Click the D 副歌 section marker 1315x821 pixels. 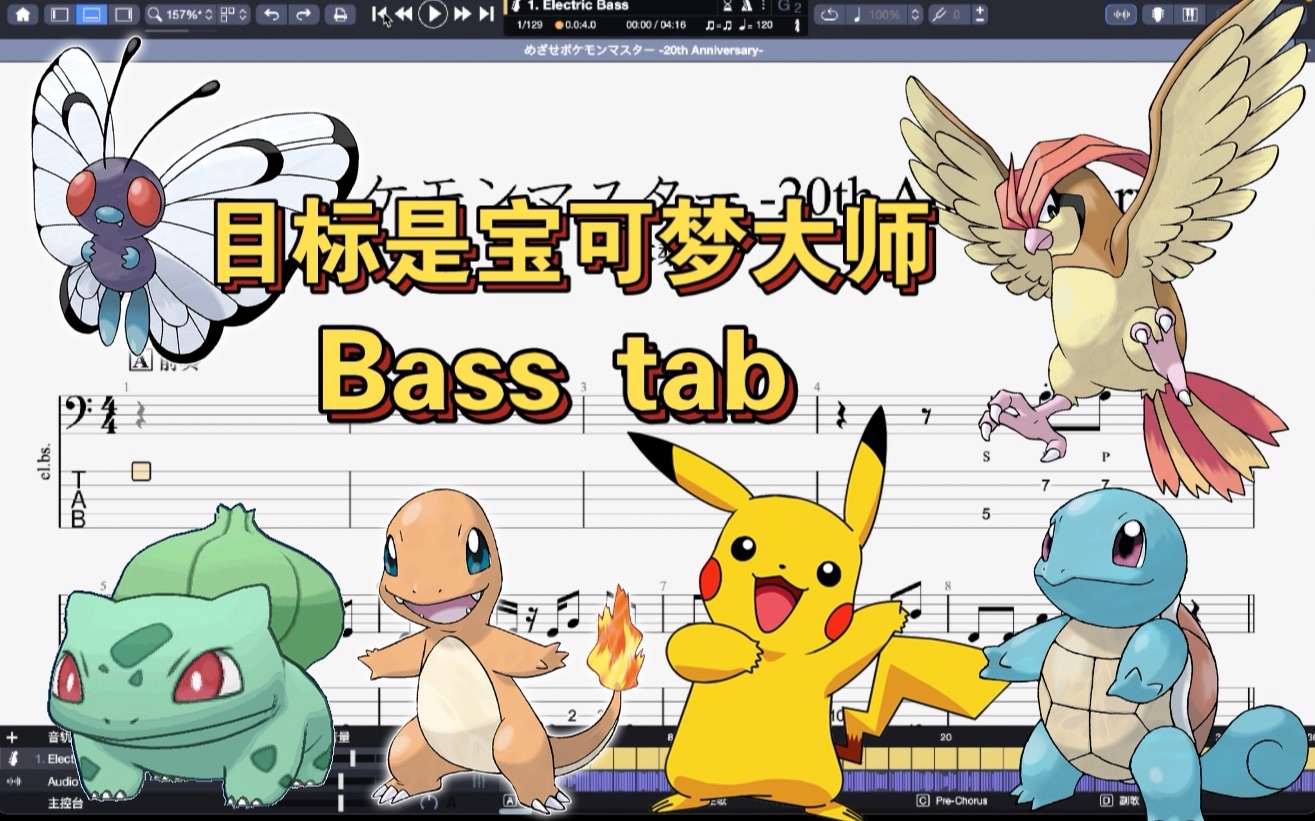1120,801
